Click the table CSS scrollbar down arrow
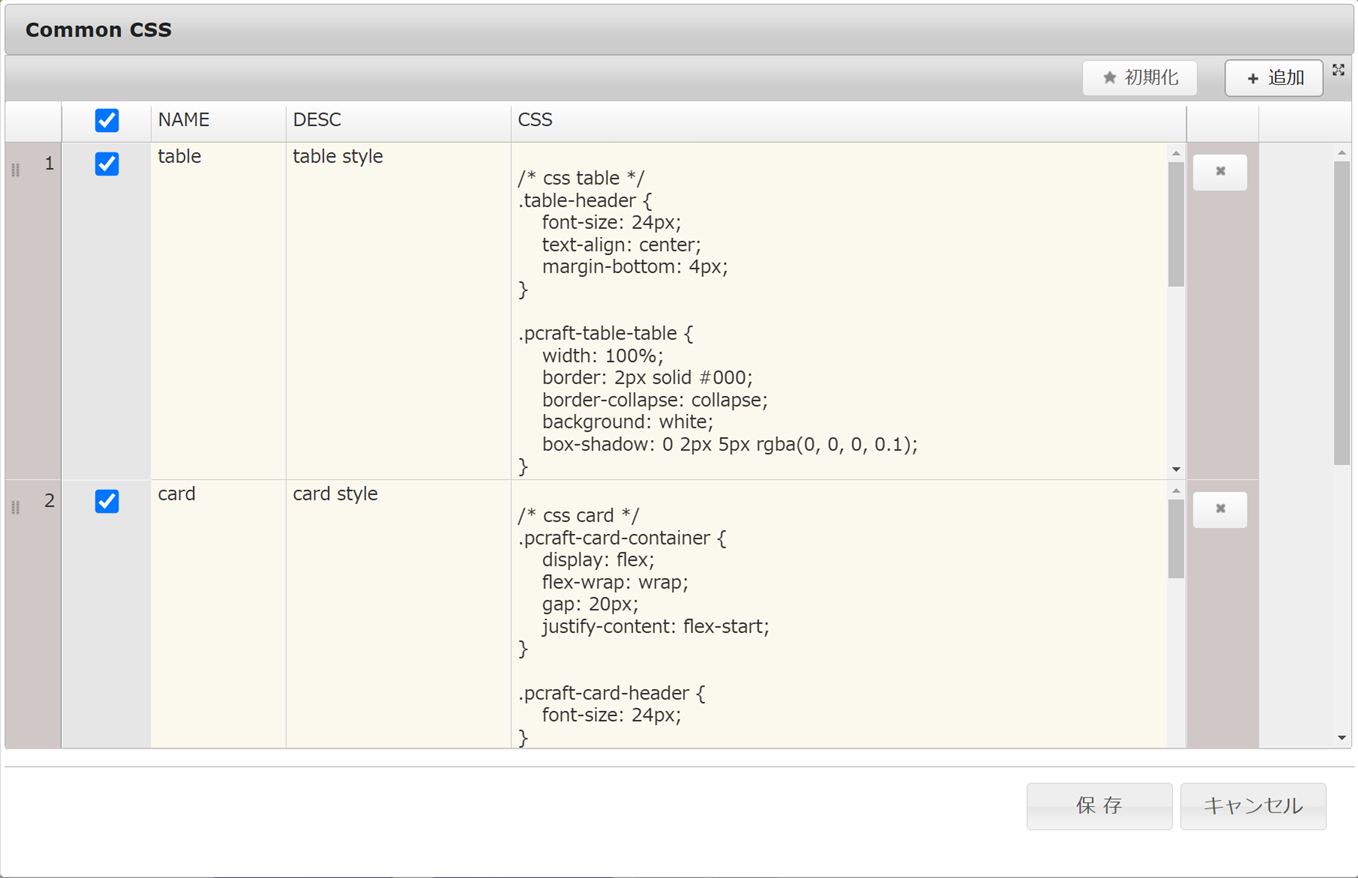Viewport: 1358px width, 878px height. click(1176, 469)
